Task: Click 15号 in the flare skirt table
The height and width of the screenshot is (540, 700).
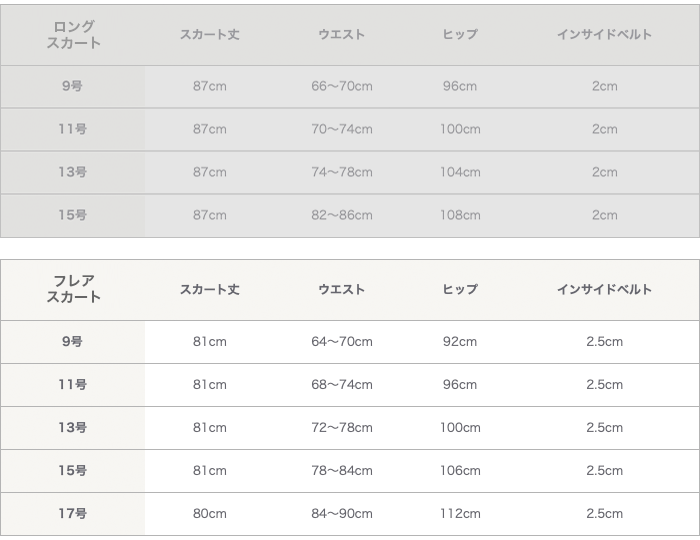Action: (73, 471)
